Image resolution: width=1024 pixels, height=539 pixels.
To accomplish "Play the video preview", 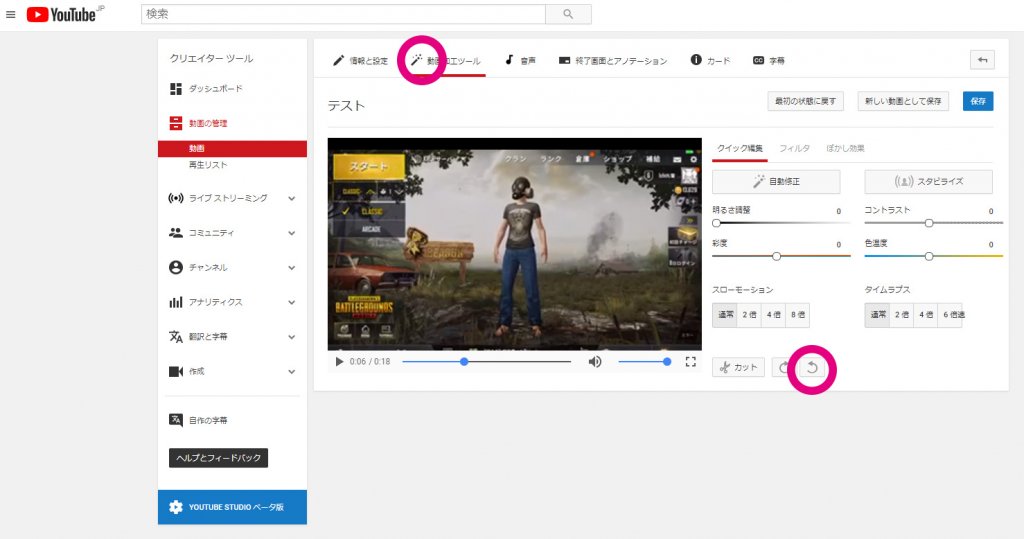I will [339, 361].
